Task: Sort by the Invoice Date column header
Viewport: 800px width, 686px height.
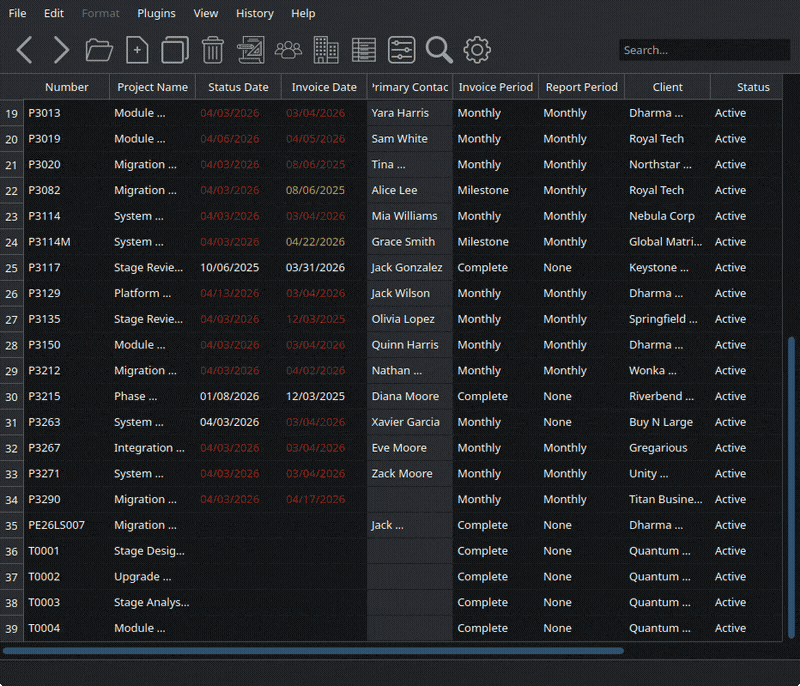Action: pos(324,87)
